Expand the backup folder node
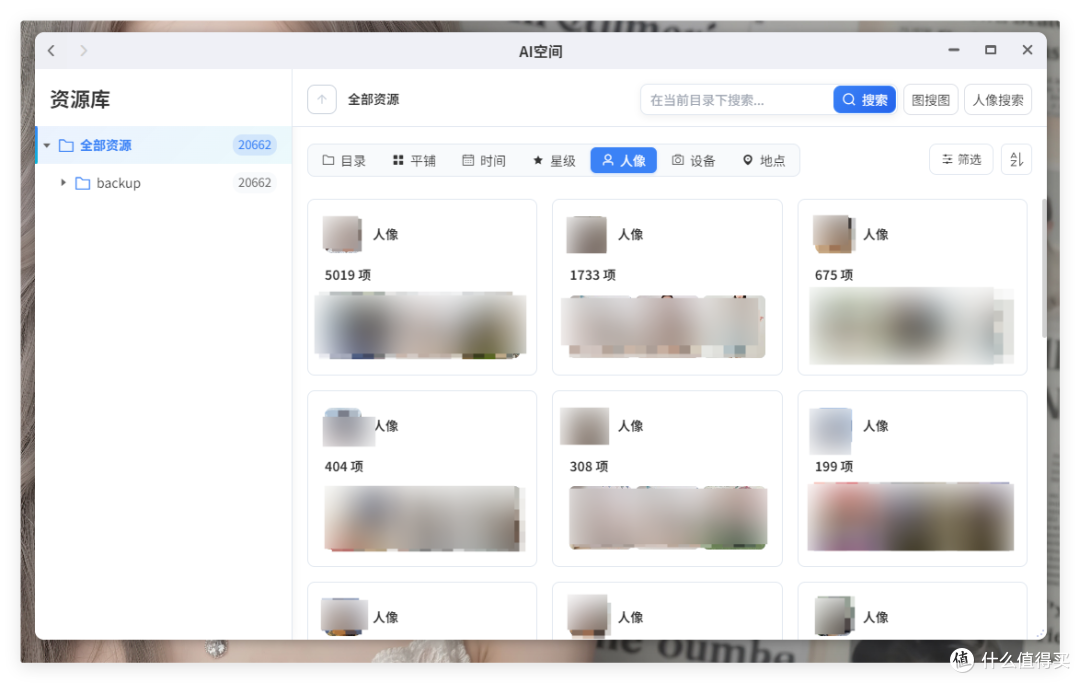 coord(63,182)
